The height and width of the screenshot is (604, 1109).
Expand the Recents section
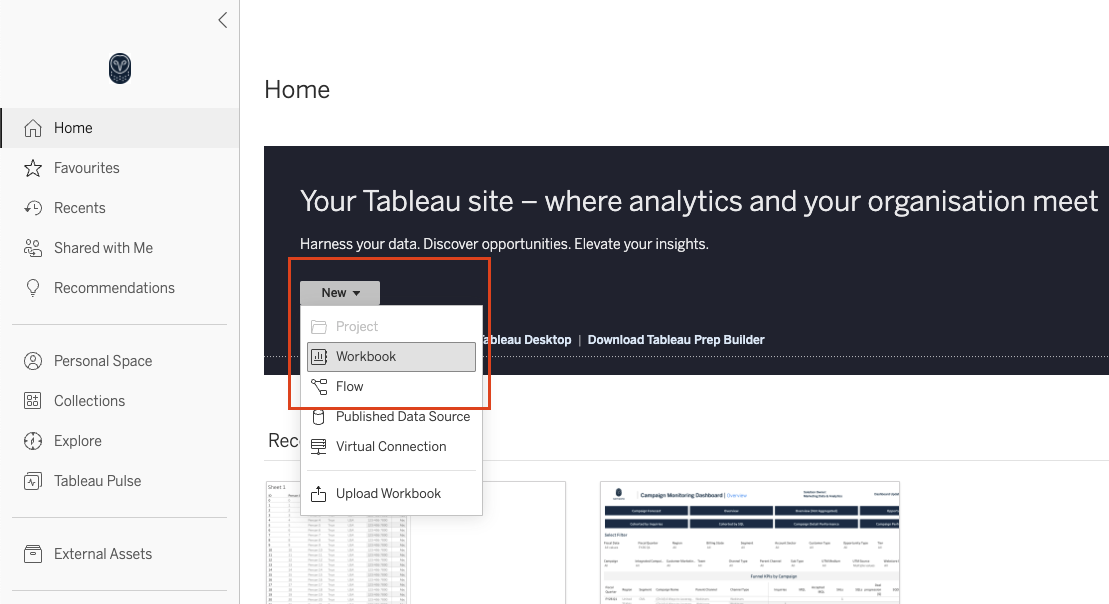click(80, 207)
